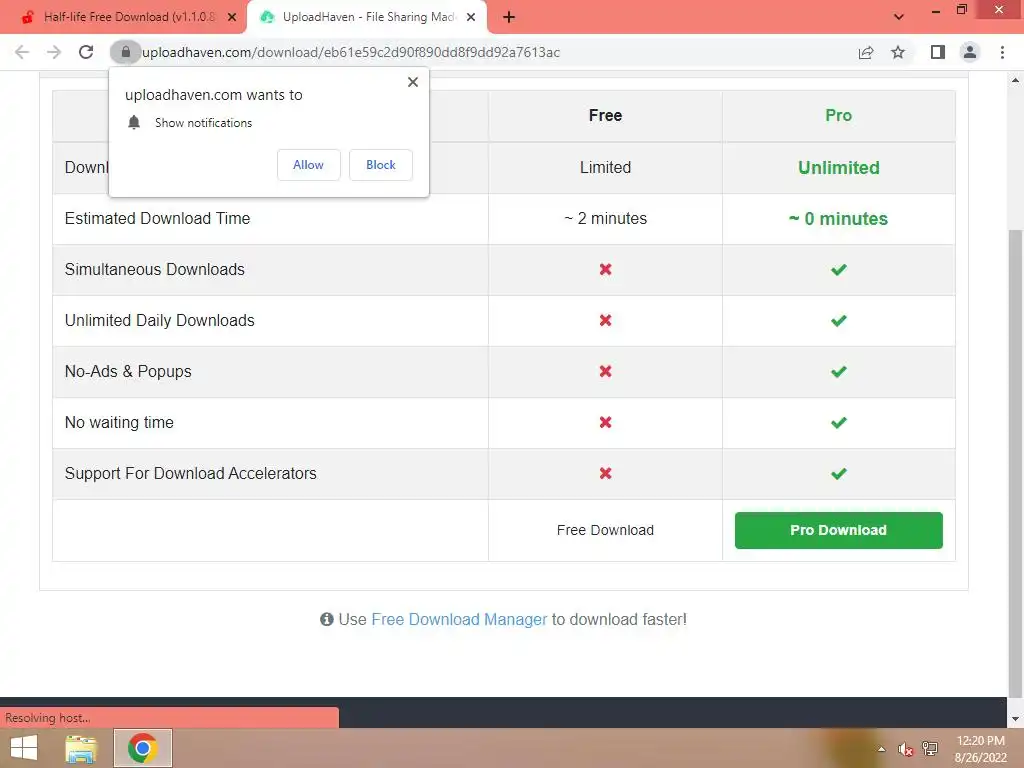Click the green check for Unlimited Daily Downloads
This screenshot has width=1024, height=768.
pyautogui.click(x=839, y=320)
